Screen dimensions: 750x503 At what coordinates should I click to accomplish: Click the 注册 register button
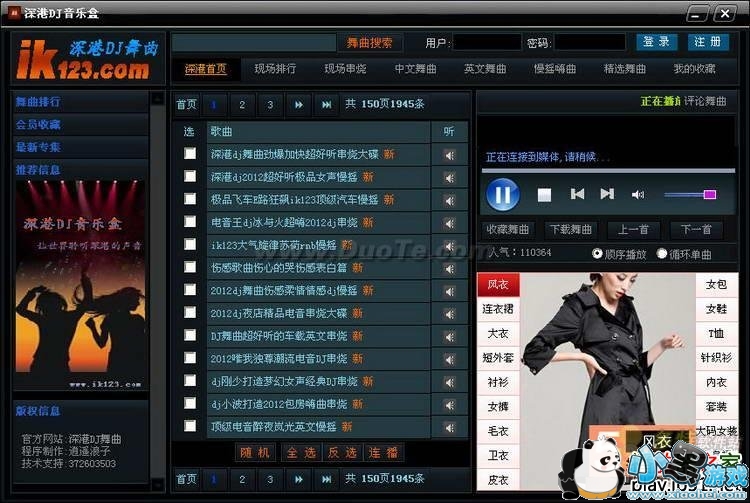(708, 42)
